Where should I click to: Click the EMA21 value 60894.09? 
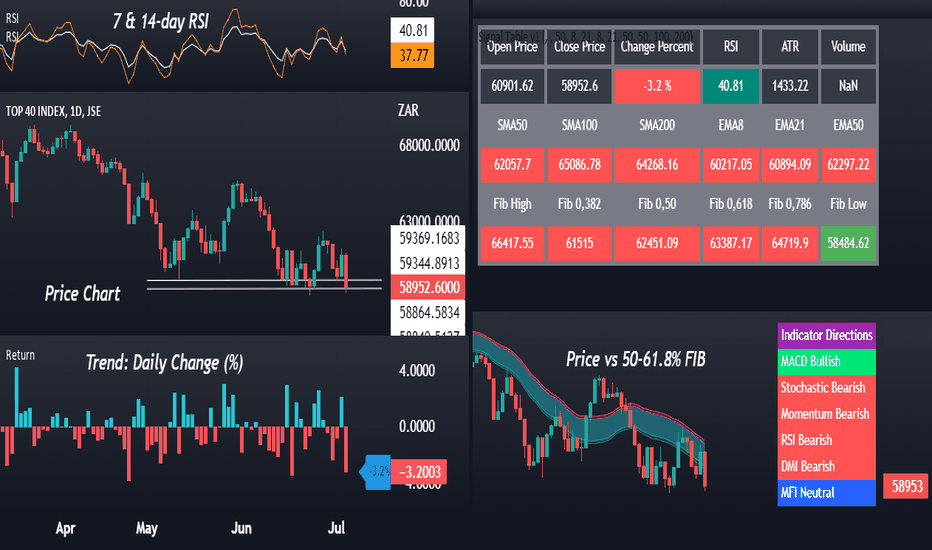790,164
